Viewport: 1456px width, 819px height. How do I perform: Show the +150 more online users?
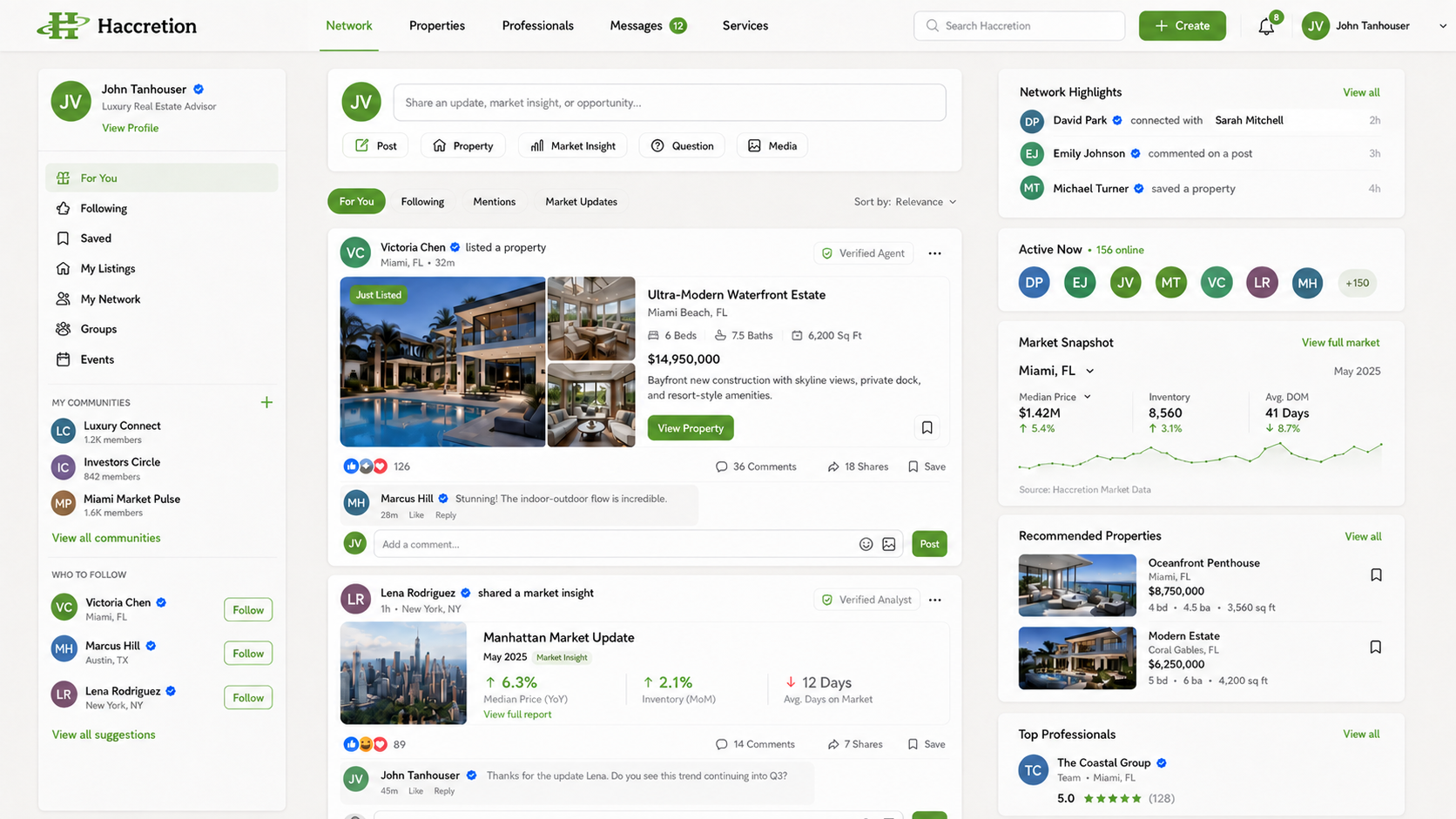pyautogui.click(x=1357, y=283)
